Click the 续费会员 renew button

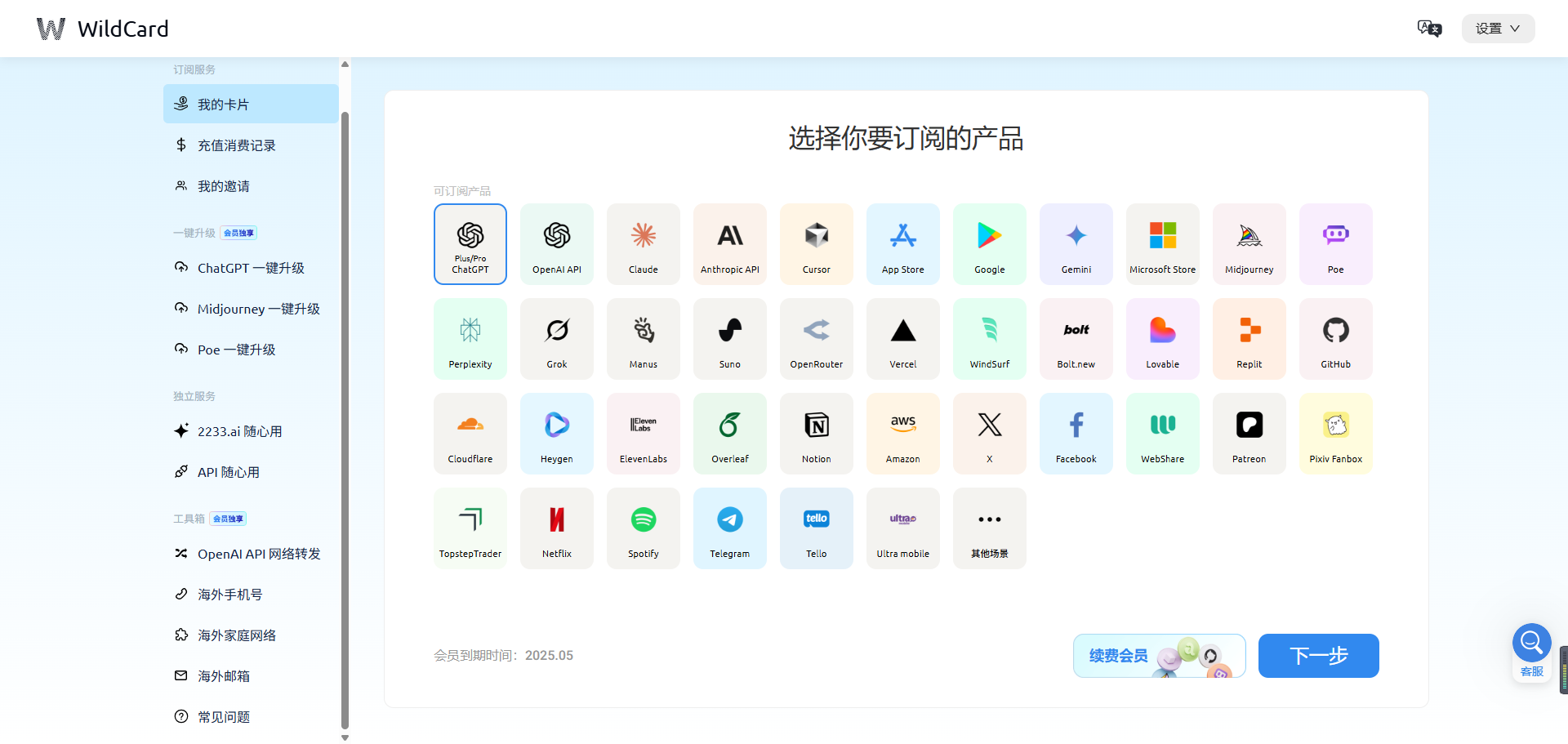pos(1160,656)
